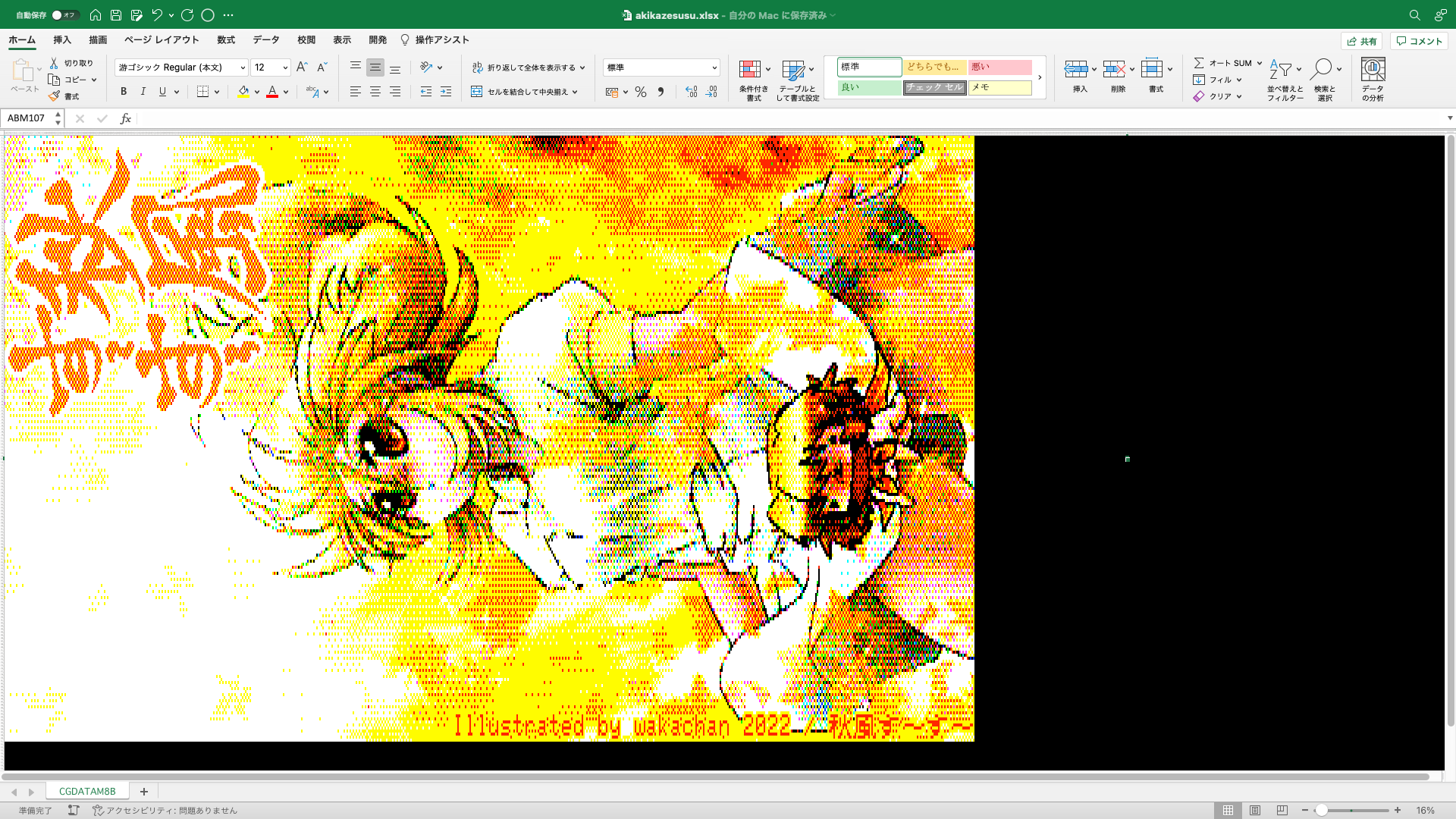Screen dimensions: 1456x819
Task: Click the Name Box showing ABM107
Action: [x=27, y=118]
